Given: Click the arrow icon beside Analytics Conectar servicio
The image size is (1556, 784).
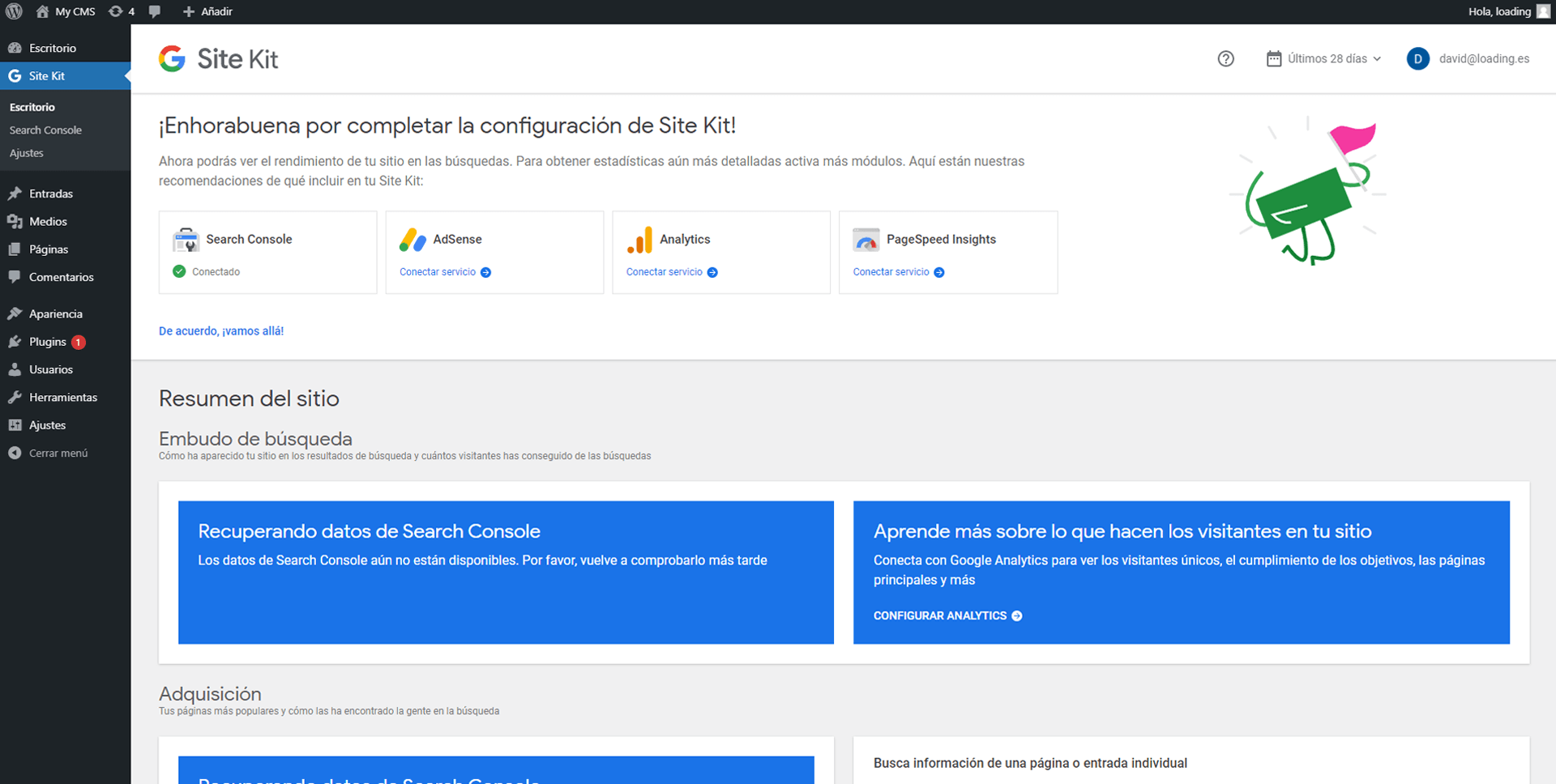Looking at the screenshot, I should pos(712,272).
